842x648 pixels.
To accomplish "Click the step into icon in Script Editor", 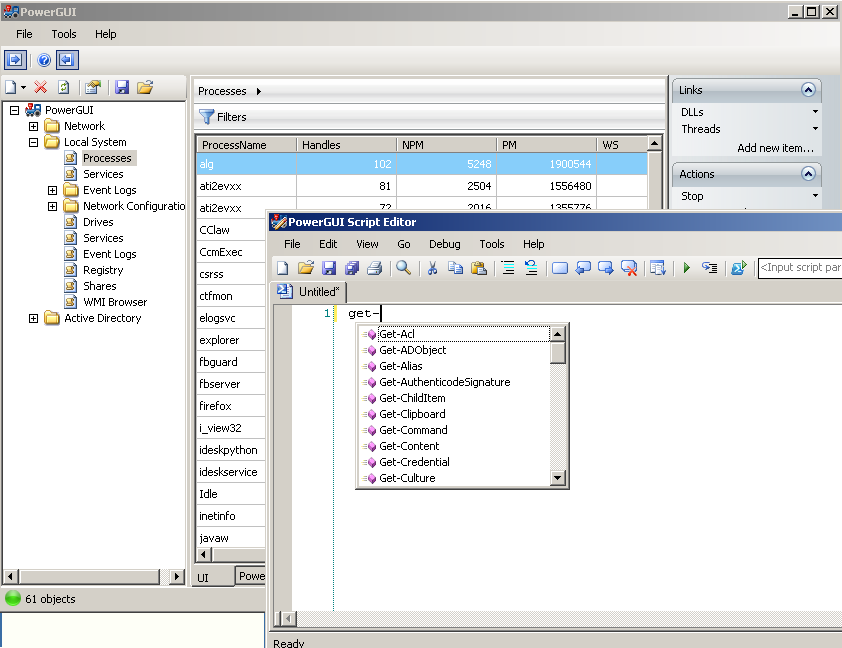I will [x=709, y=267].
